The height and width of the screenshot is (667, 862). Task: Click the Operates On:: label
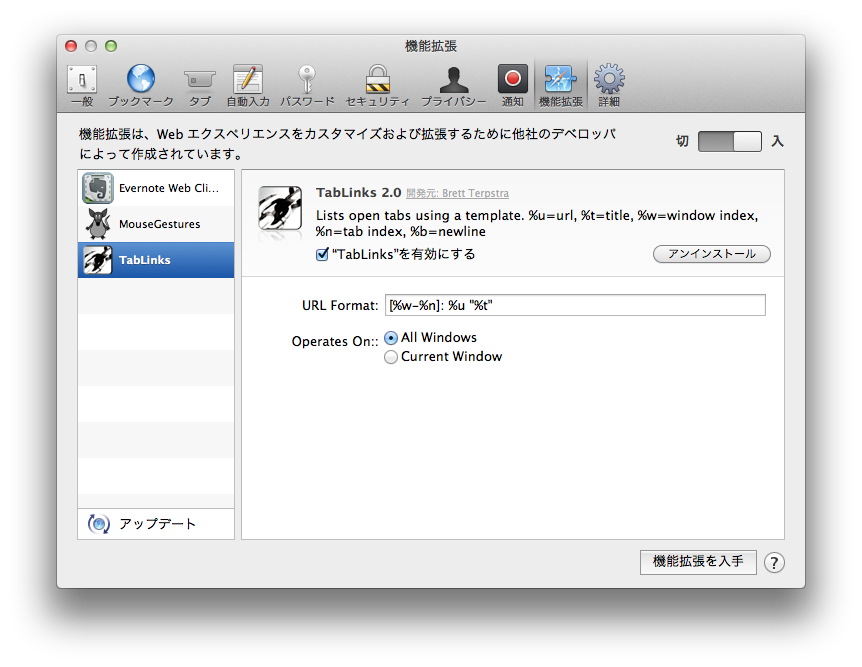(x=335, y=341)
